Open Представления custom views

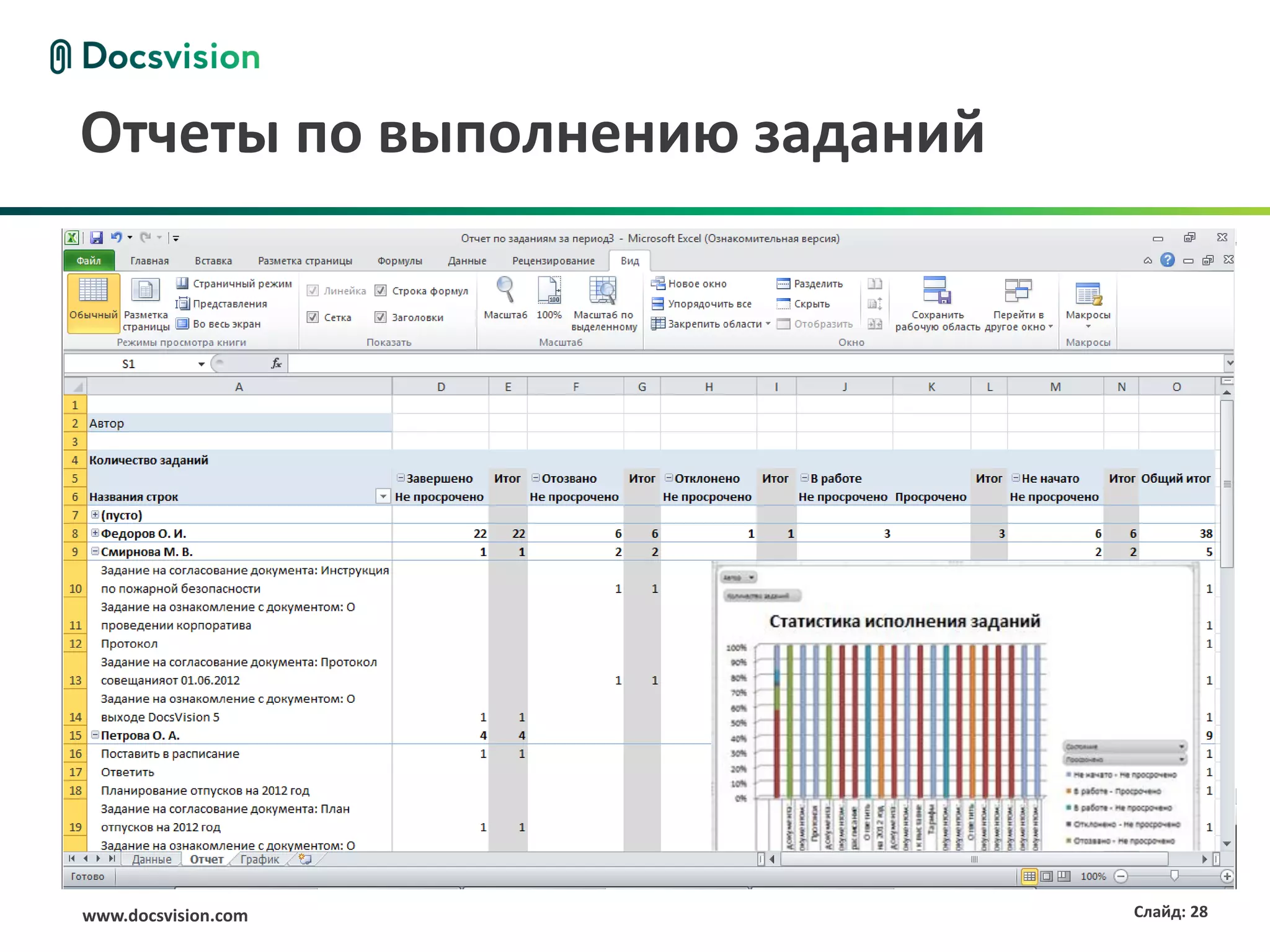221,304
